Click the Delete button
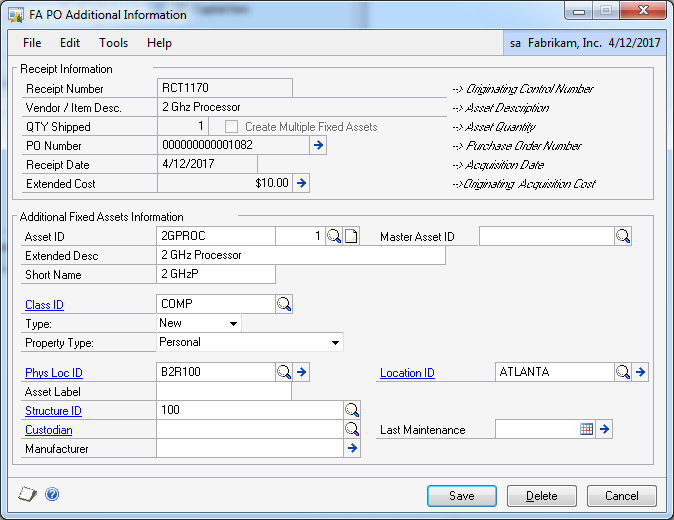The height and width of the screenshot is (520, 674). click(542, 496)
